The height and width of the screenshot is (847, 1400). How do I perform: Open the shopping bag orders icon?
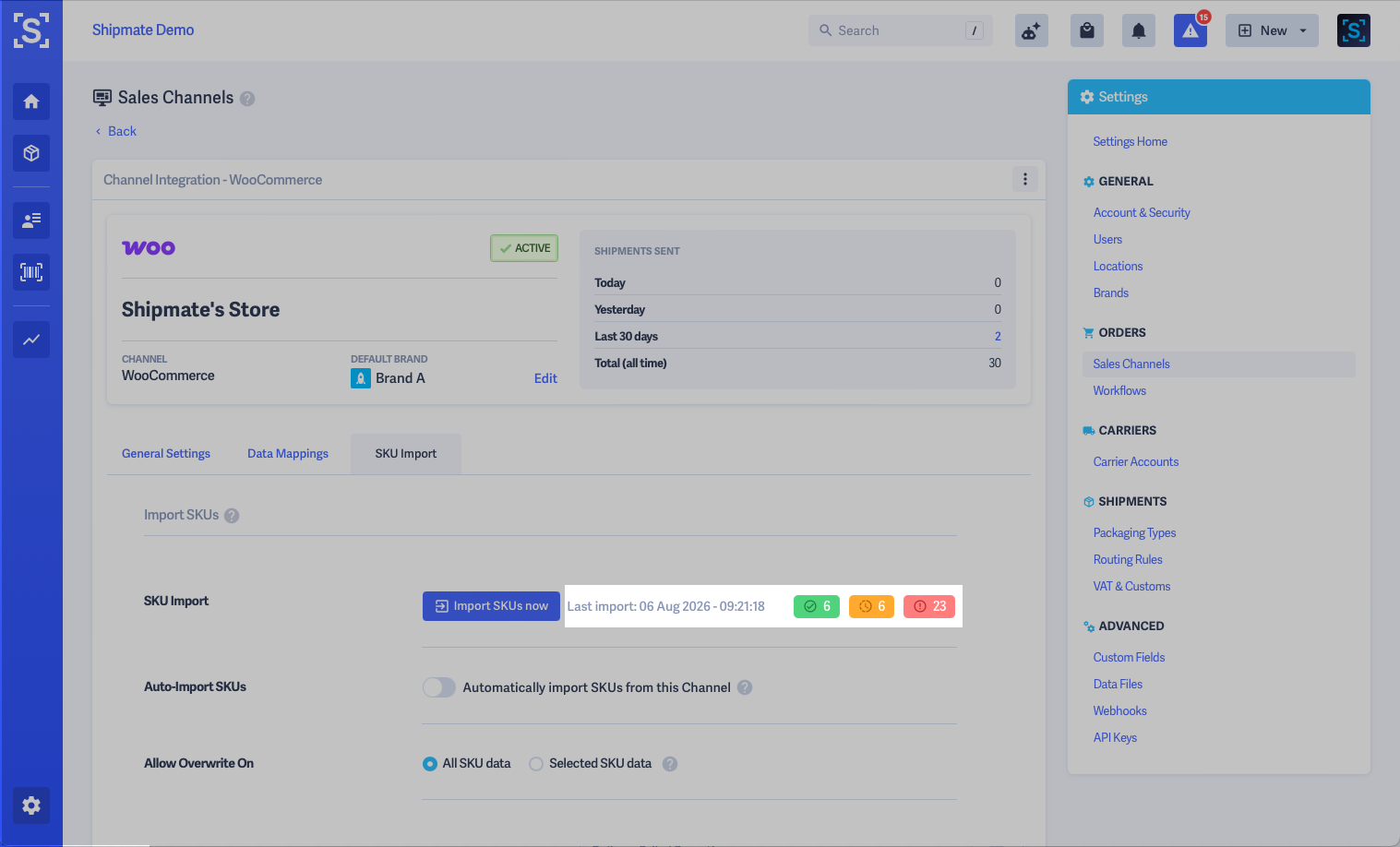pyautogui.click(x=1087, y=30)
